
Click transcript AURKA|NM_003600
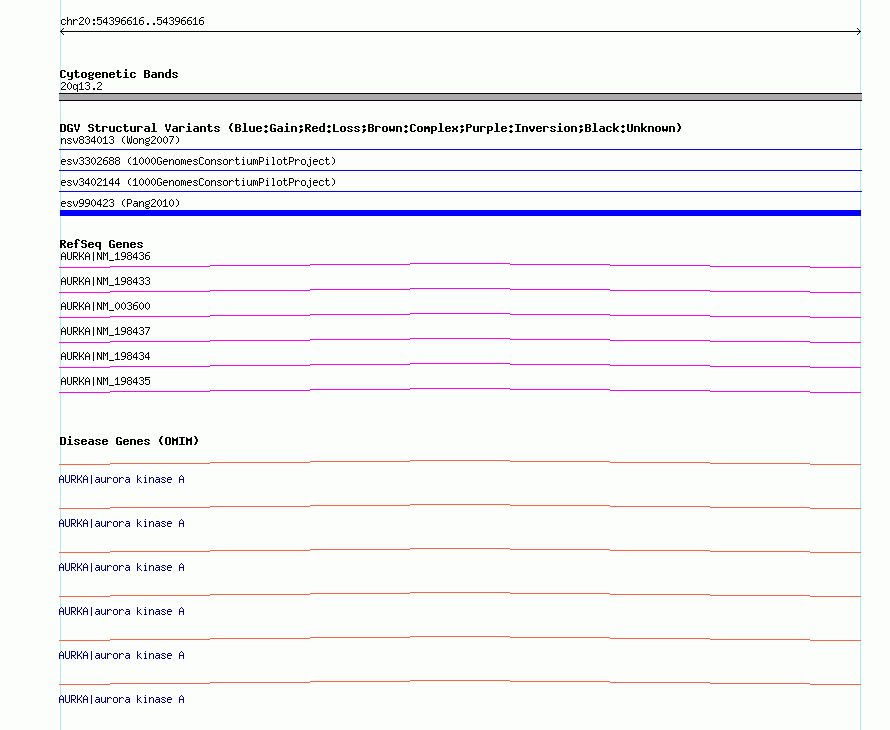click(x=105, y=306)
